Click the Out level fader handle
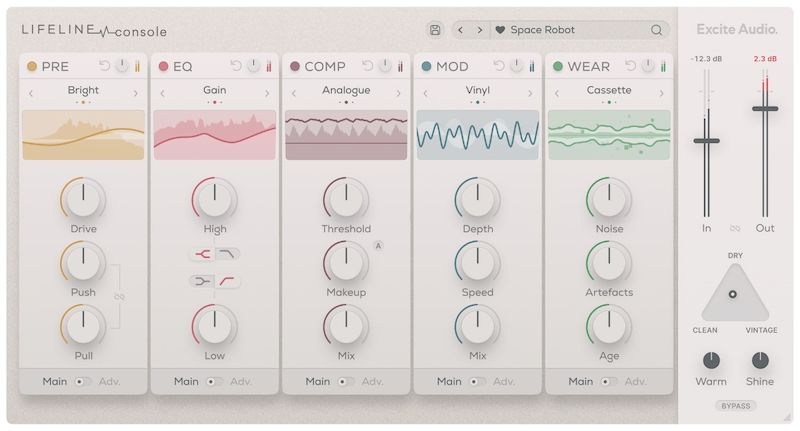The width and height of the screenshot is (800, 431). (765, 108)
